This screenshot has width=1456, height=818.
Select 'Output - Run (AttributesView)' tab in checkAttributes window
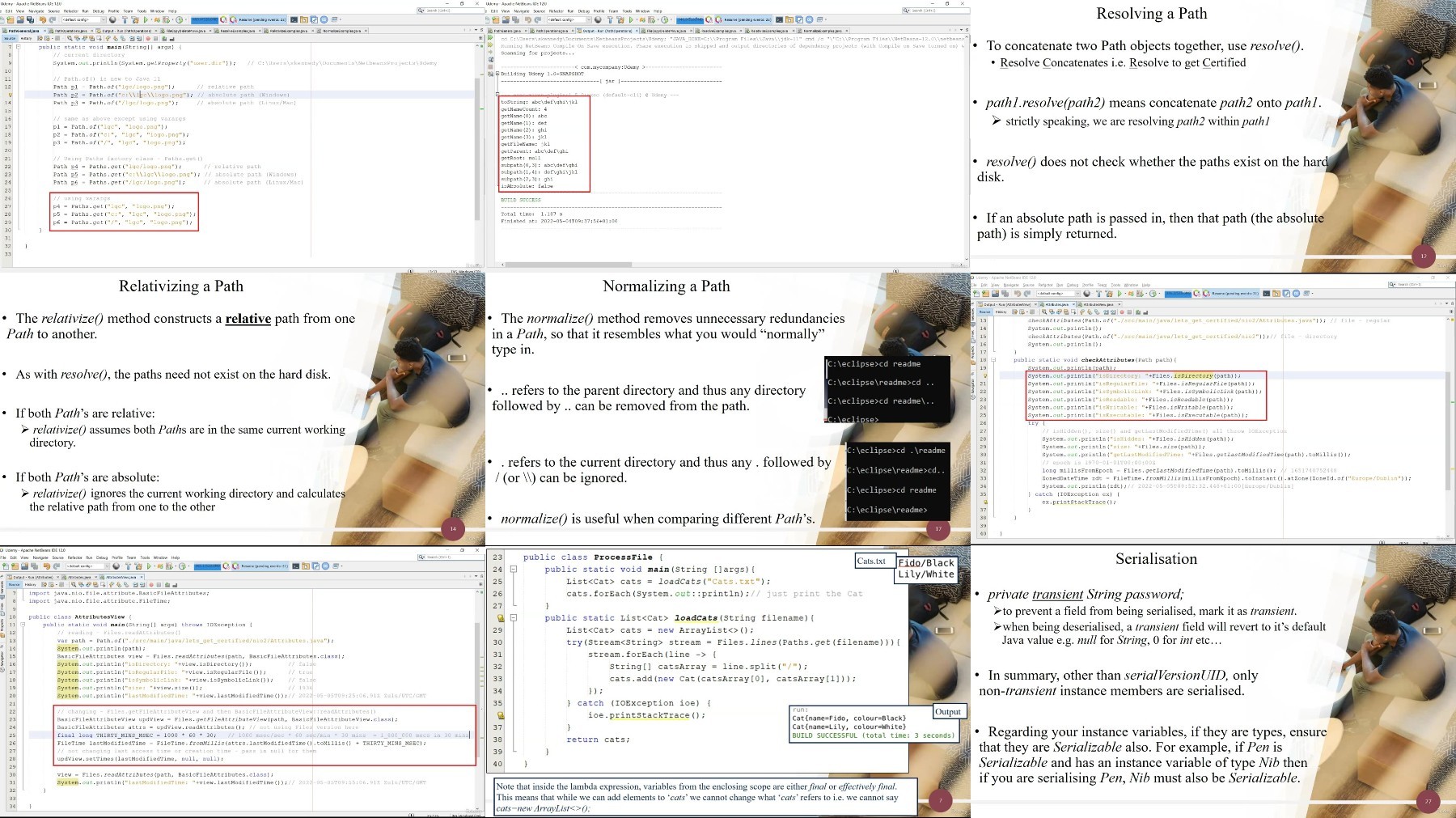click(x=1006, y=304)
